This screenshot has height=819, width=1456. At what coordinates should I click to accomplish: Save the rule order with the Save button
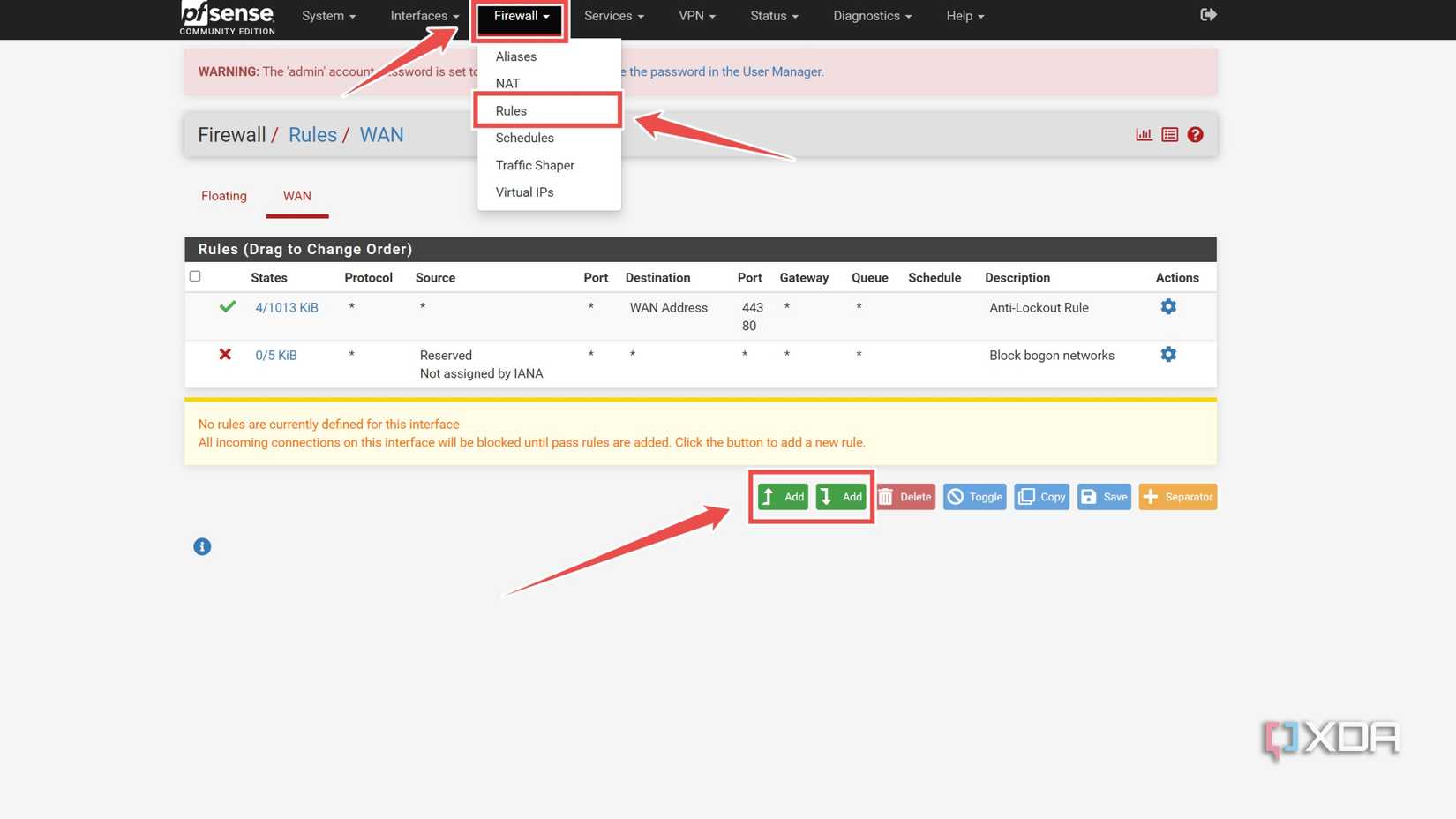pos(1103,496)
